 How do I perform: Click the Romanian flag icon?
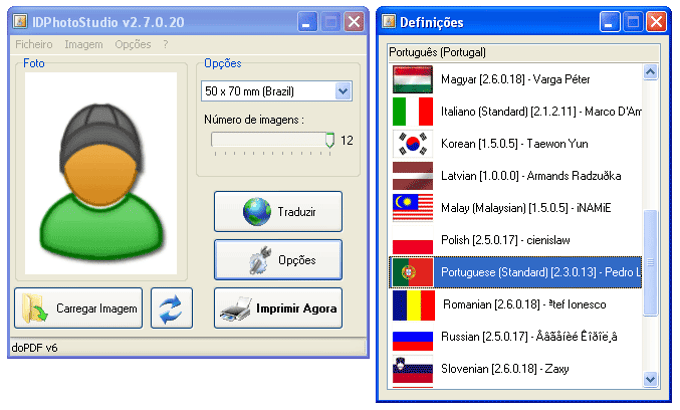point(412,305)
